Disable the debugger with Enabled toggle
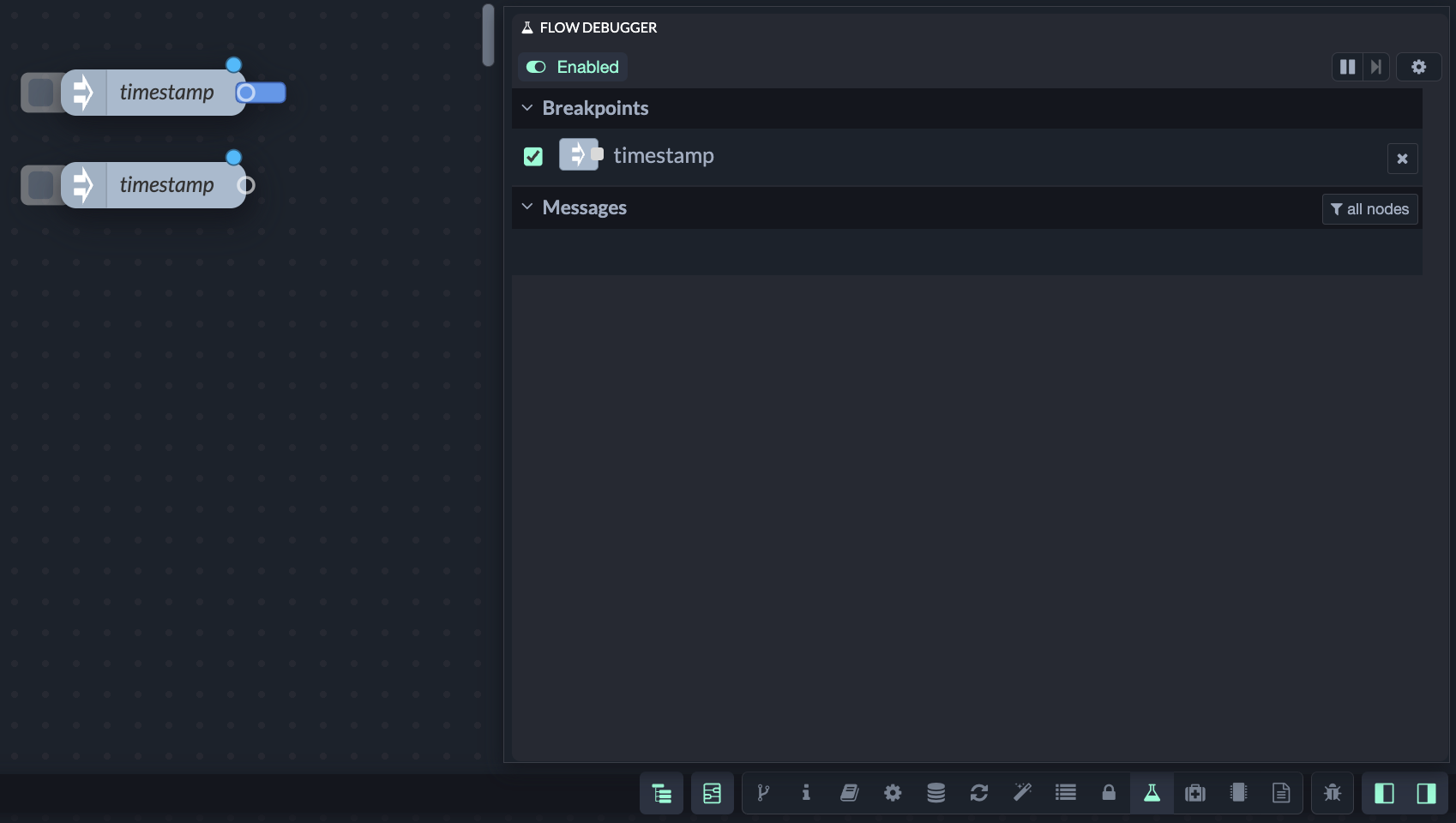This screenshot has height=823, width=1456. click(x=573, y=67)
